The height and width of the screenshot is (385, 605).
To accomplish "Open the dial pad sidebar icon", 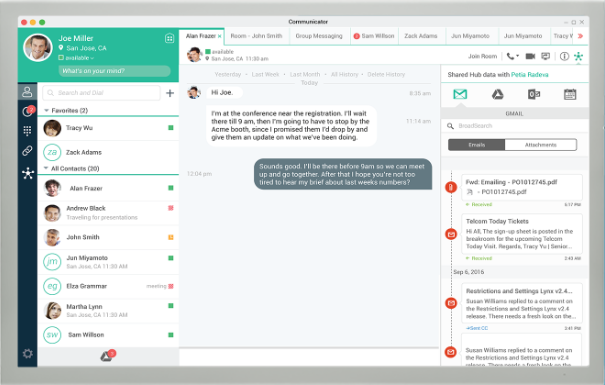I will pos(27,131).
